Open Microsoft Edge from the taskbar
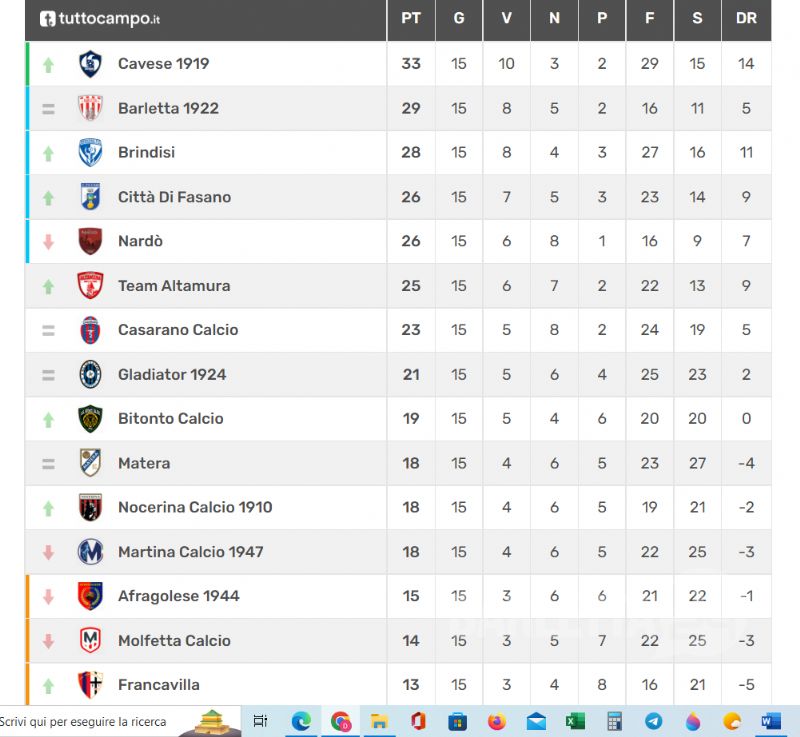Viewport: 800px width, 737px height. (x=301, y=721)
